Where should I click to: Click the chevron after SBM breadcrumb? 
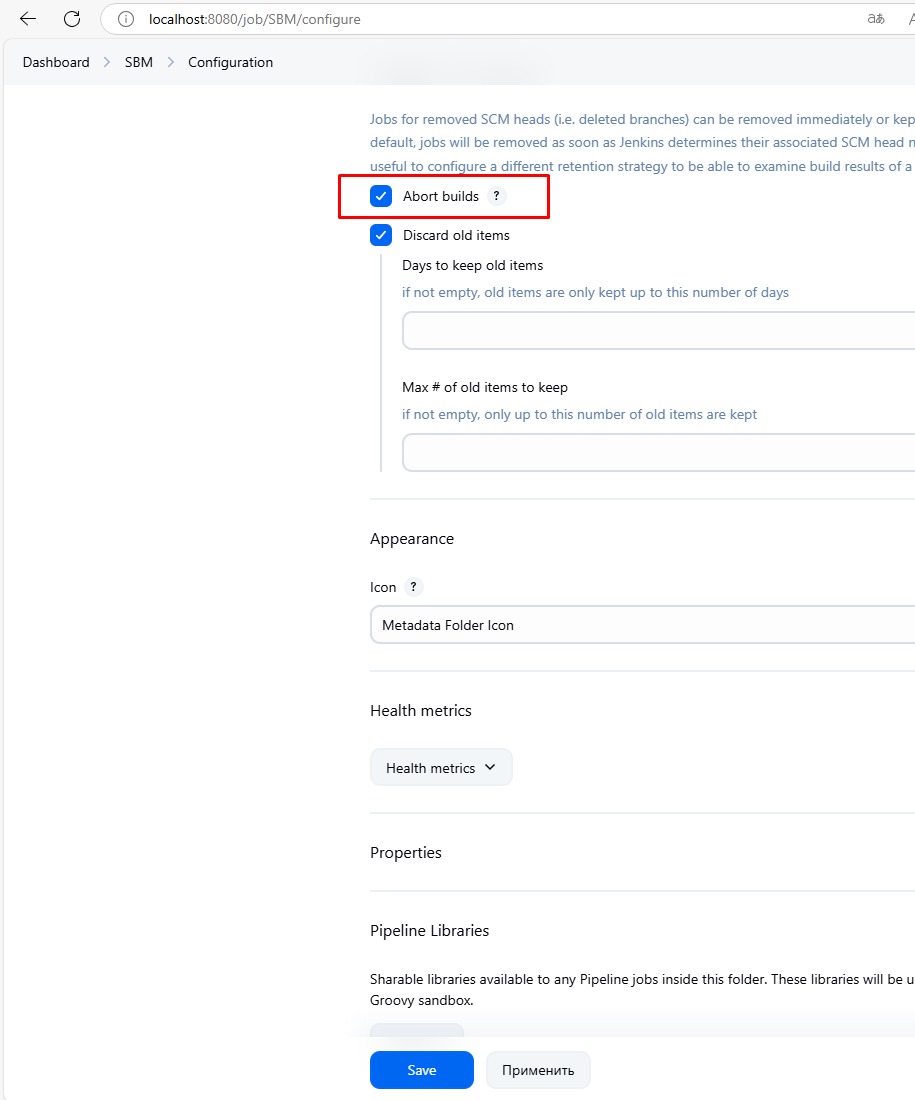coord(171,62)
